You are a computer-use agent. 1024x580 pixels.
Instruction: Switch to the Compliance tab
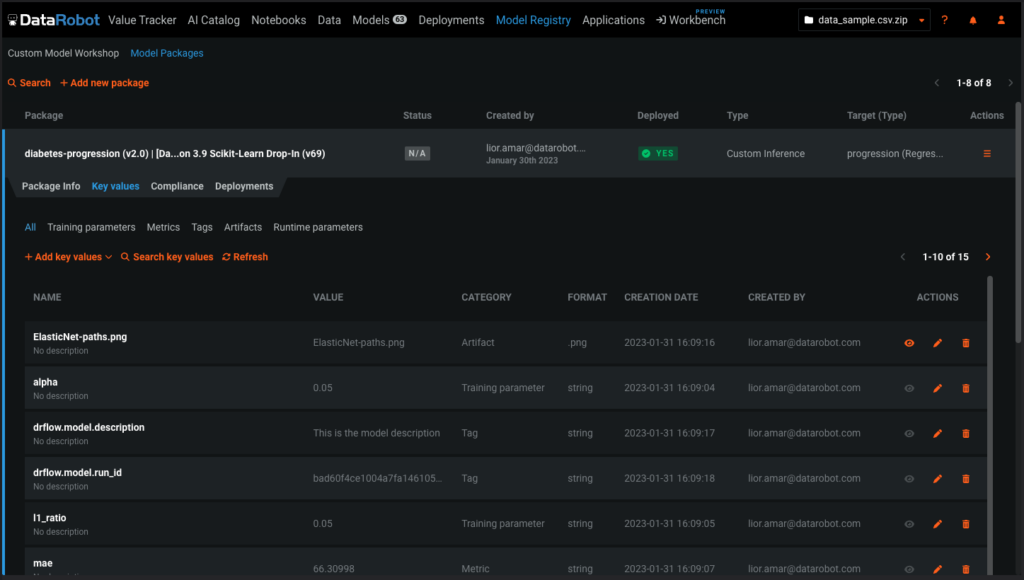pyautogui.click(x=177, y=186)
